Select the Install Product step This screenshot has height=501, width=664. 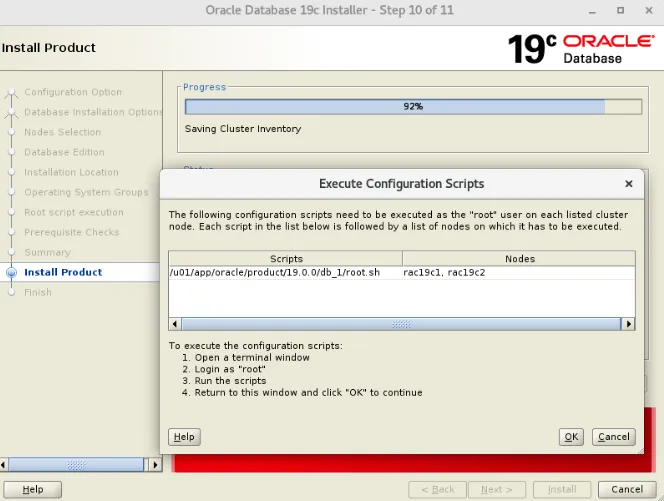click(x=63, y=272)
